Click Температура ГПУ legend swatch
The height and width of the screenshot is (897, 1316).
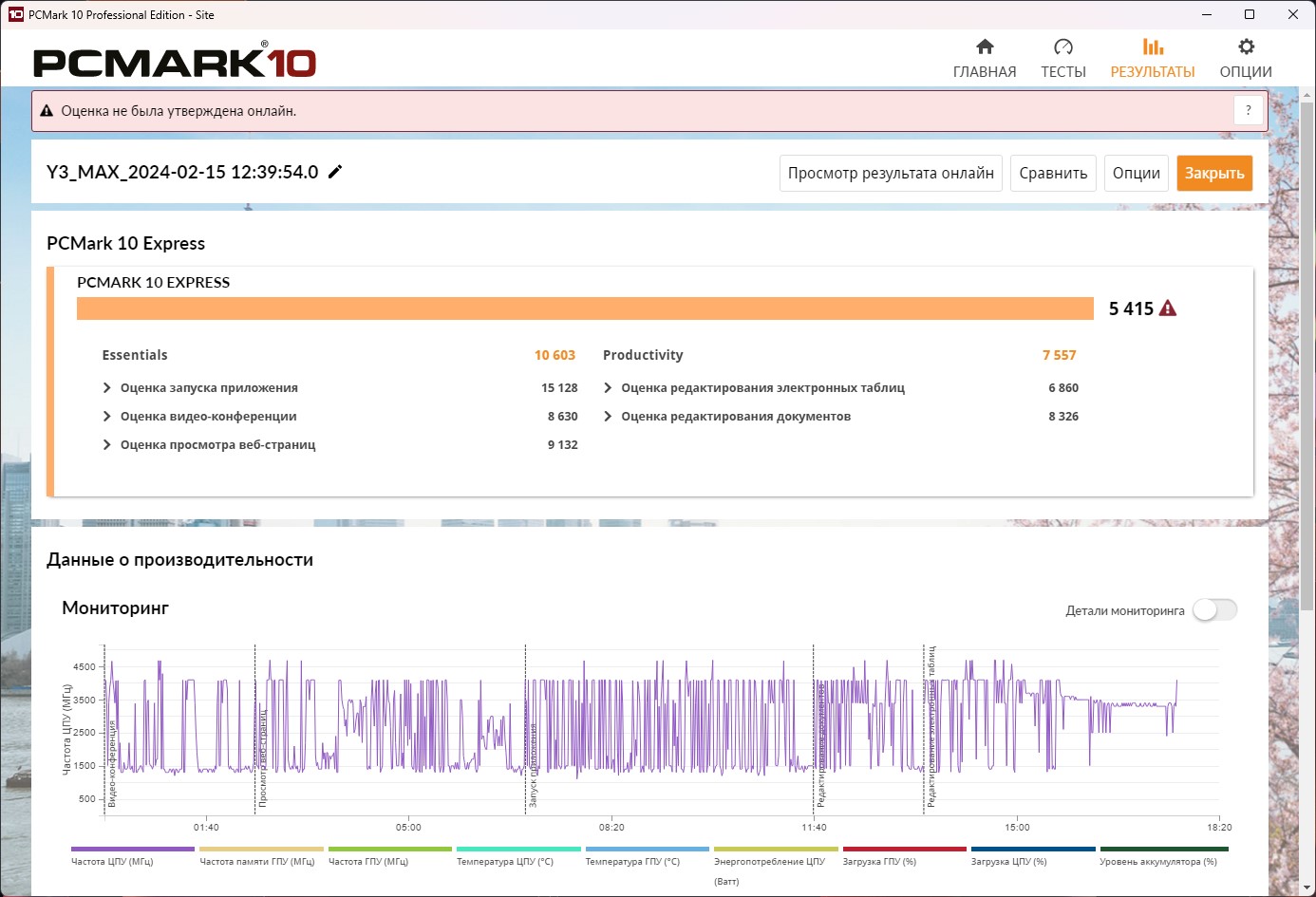(648, 850)
